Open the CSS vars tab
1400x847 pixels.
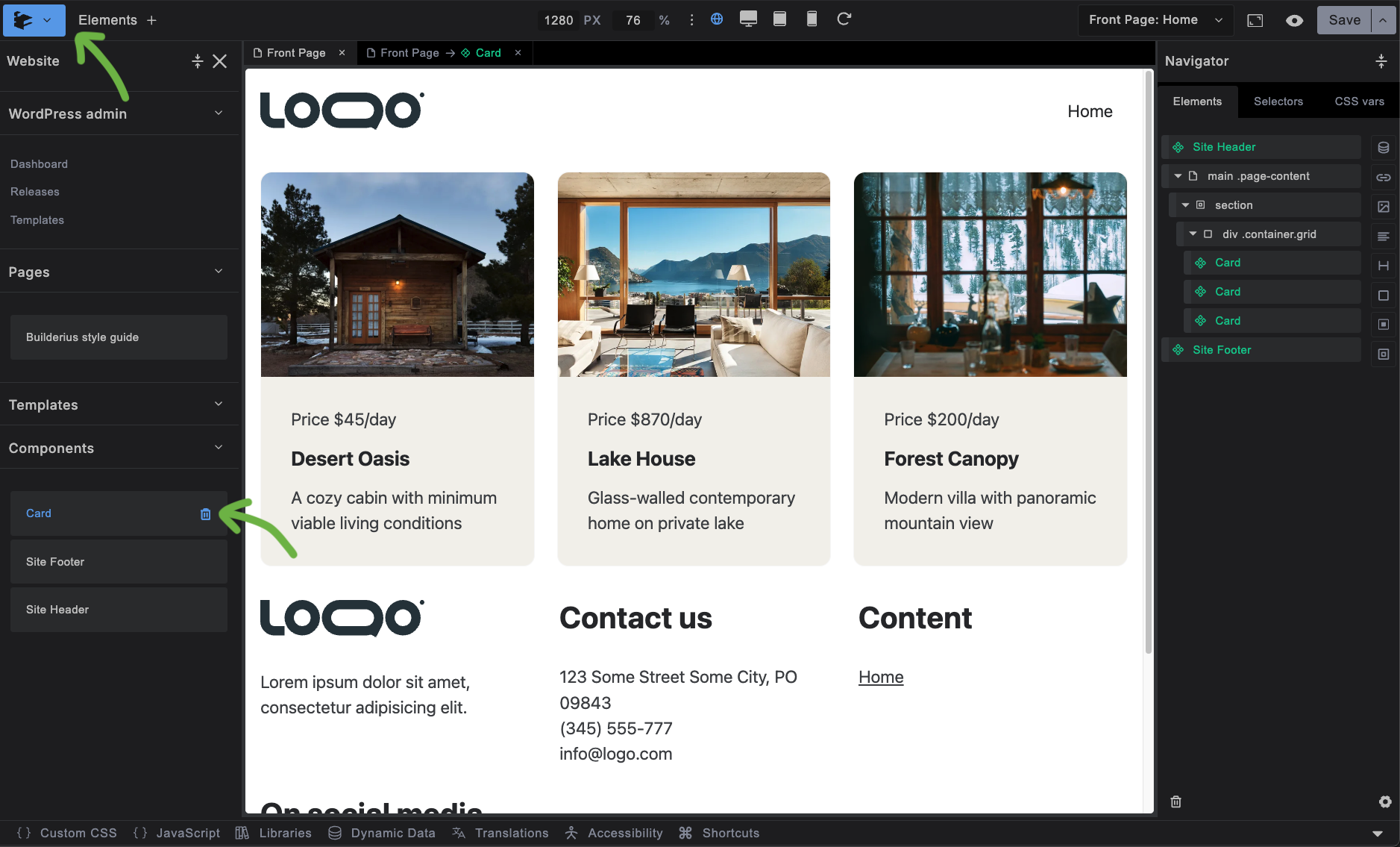coord(1358,101)
